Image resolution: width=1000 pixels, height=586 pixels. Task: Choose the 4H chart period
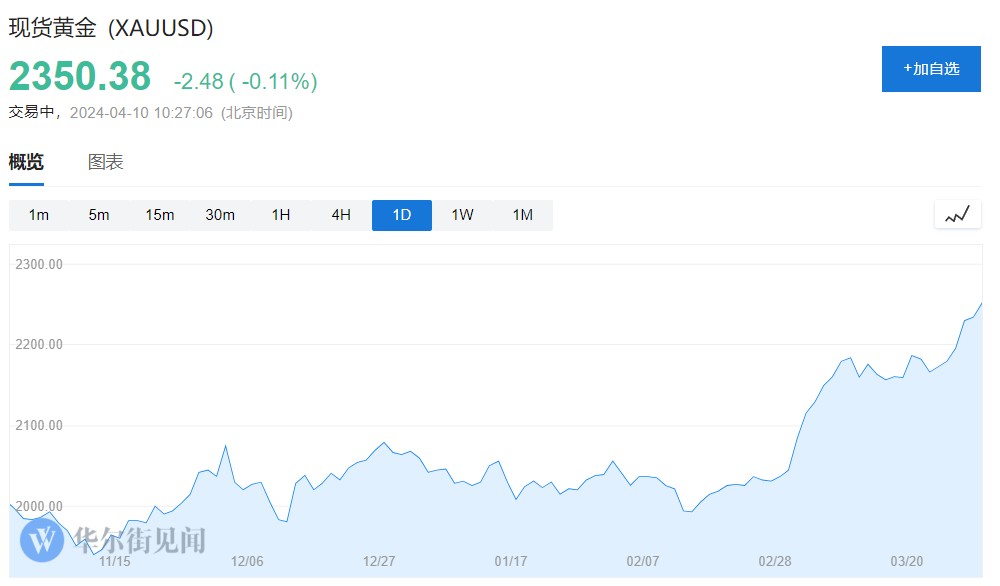click(x=341, y=215)
